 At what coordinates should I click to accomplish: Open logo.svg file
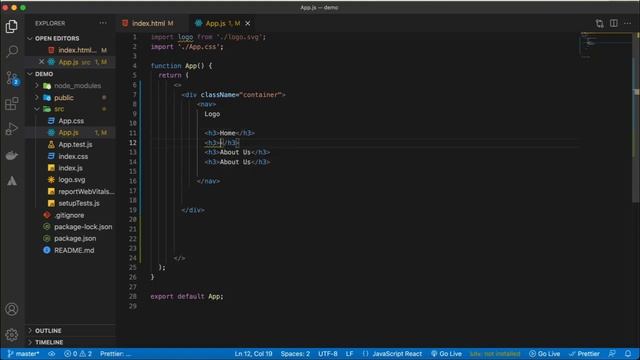[72, 180]
